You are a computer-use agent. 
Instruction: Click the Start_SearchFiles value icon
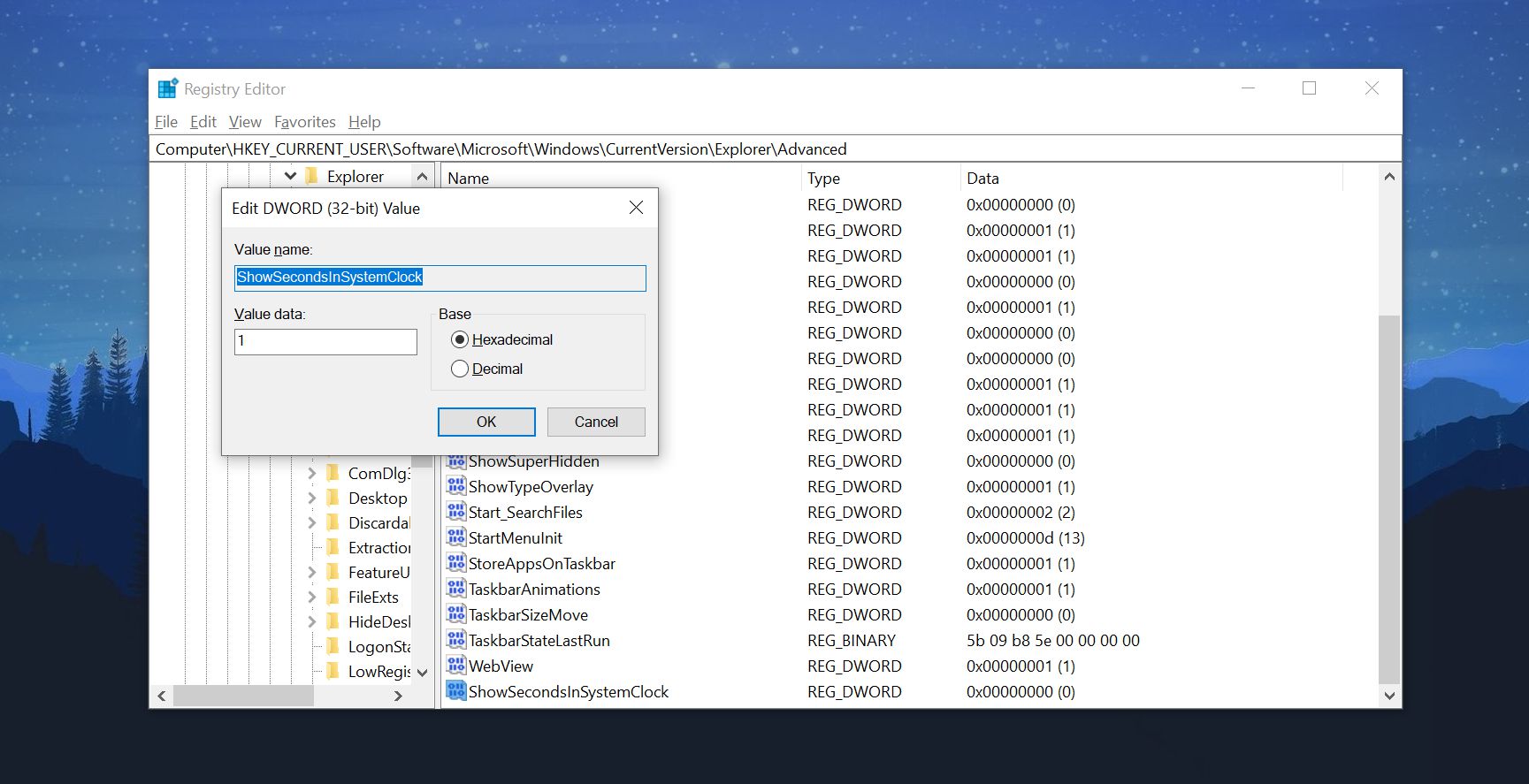[456, 512]
